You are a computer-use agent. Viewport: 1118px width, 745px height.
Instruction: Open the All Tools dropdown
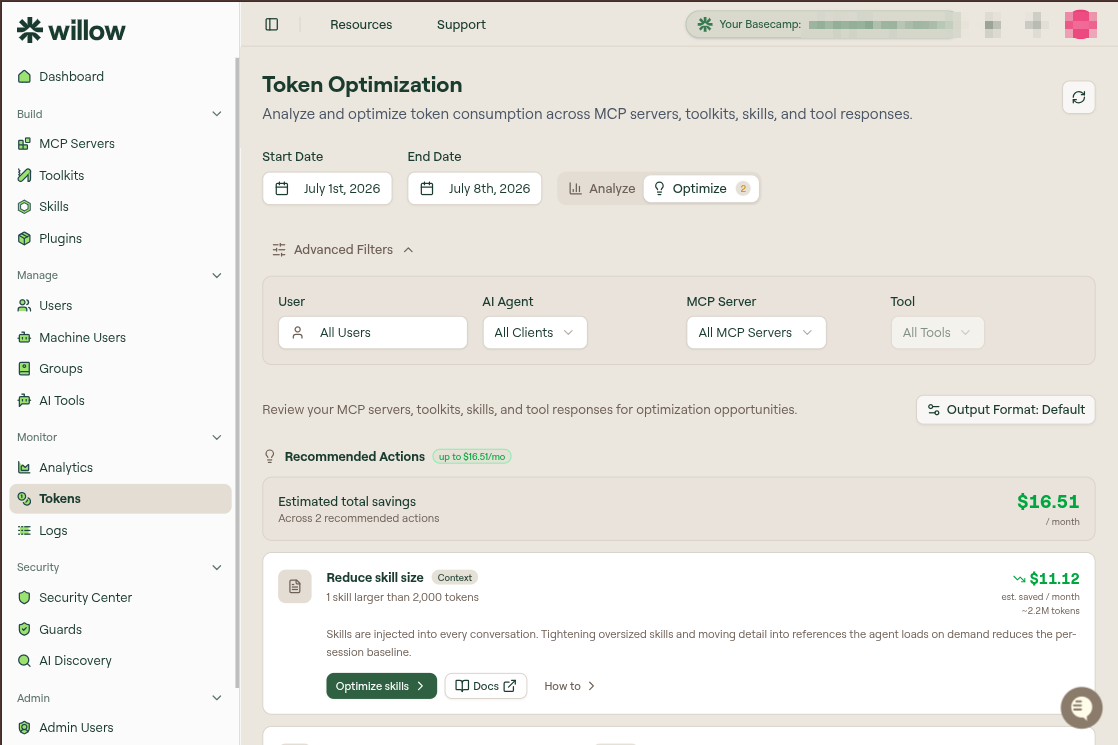click(x=938, y=333)
